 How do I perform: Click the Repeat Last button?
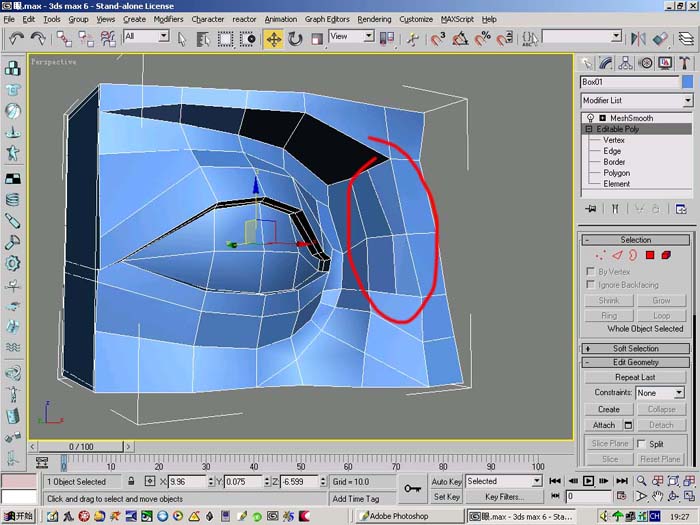(635, 377)
